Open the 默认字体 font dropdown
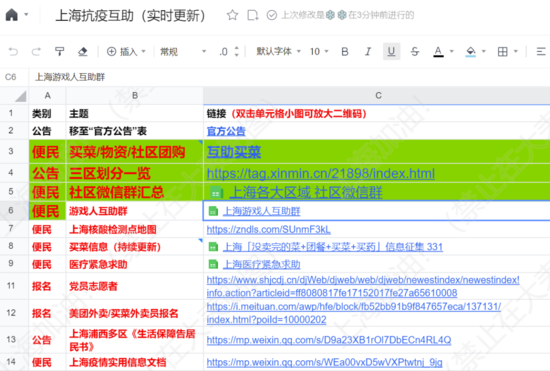The width and height of the screenshot is (550, 371). [279, 52]
